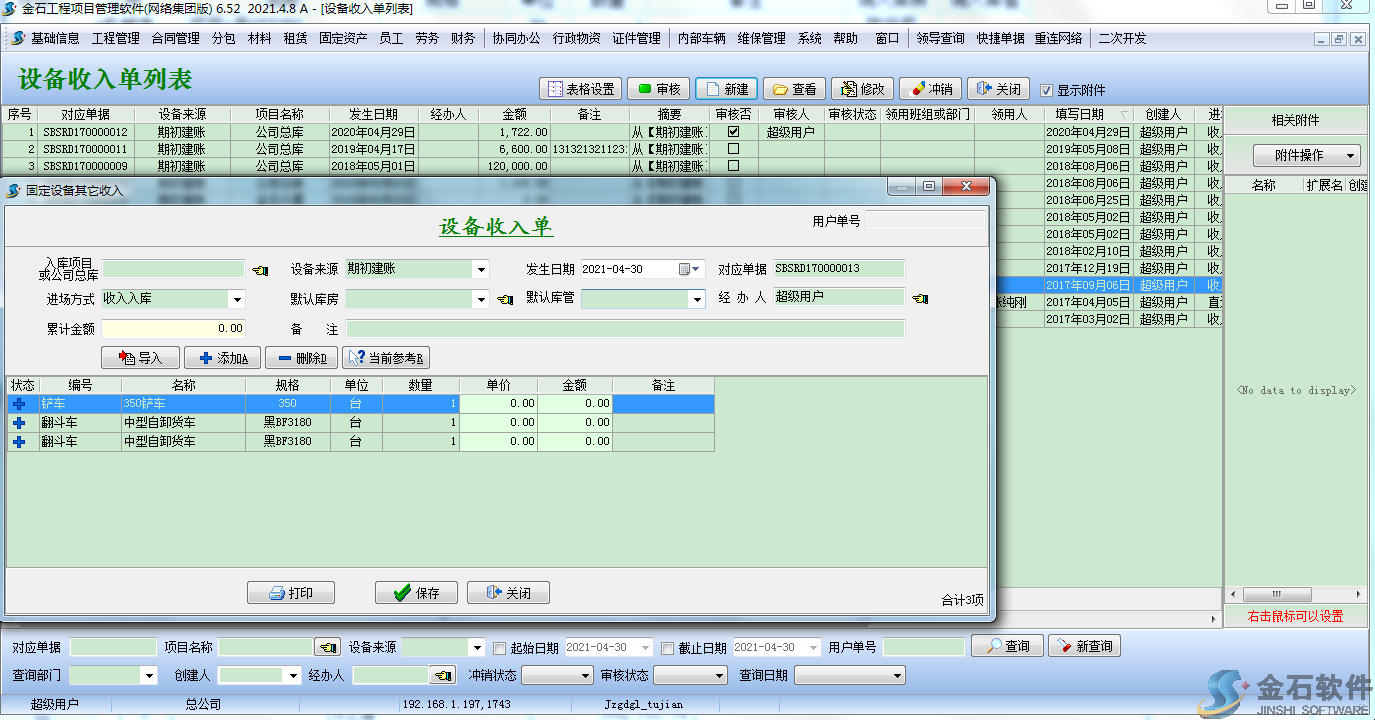The width and height of the screenshot is (1375, 720).
Task: Click the 新查询 button
Action: [1084, 646]
